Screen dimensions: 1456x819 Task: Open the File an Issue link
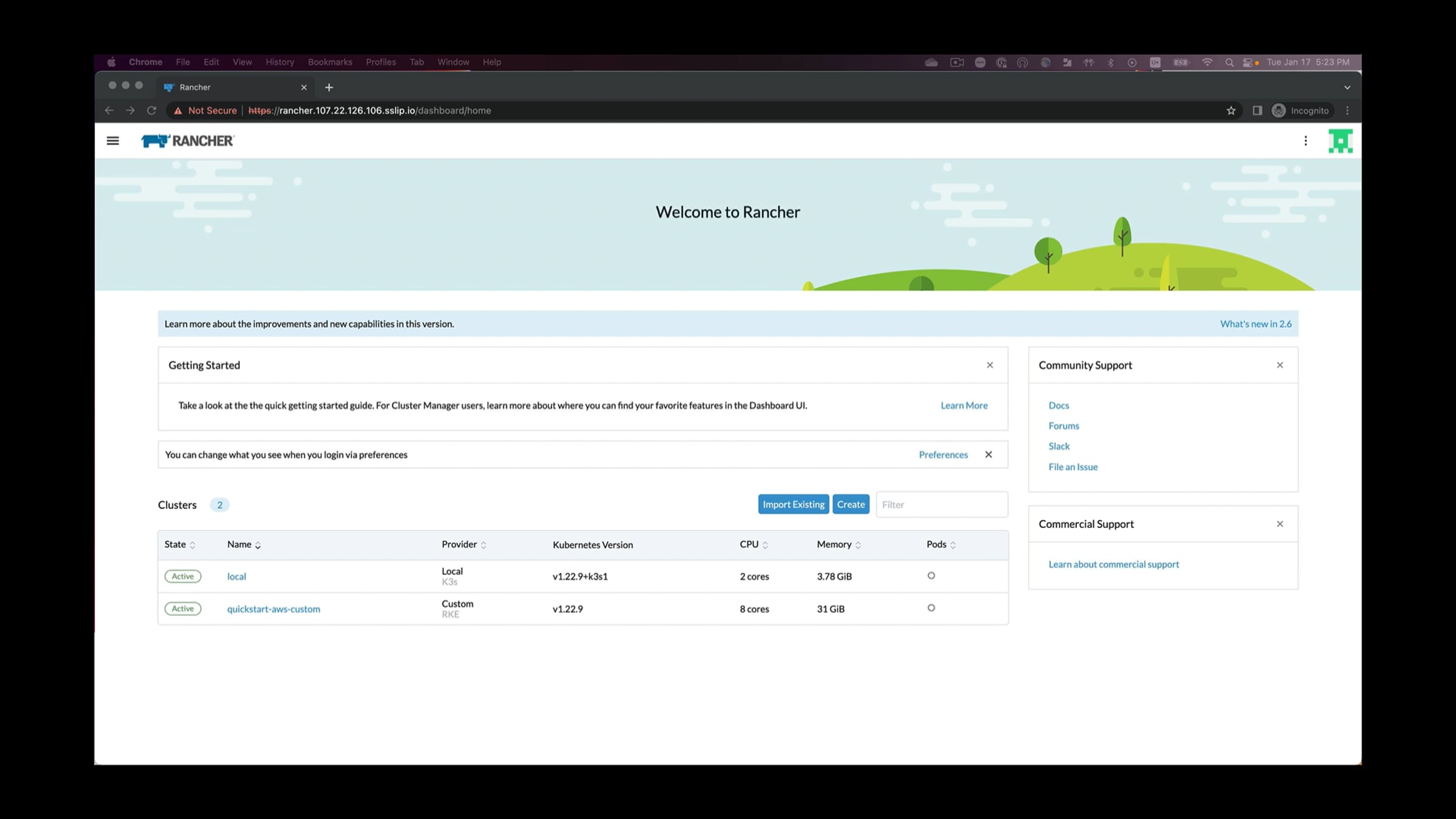click(1073, 467)
